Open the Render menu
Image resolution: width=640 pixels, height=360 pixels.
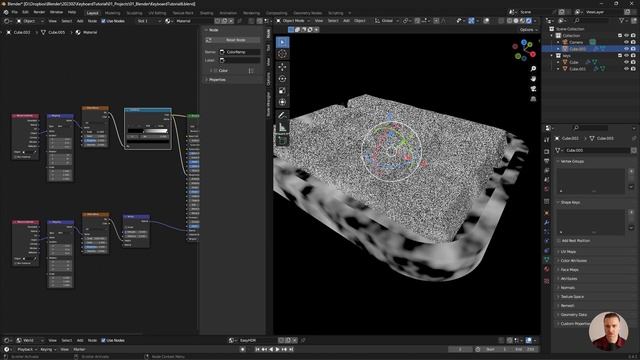tap(39, 12)
